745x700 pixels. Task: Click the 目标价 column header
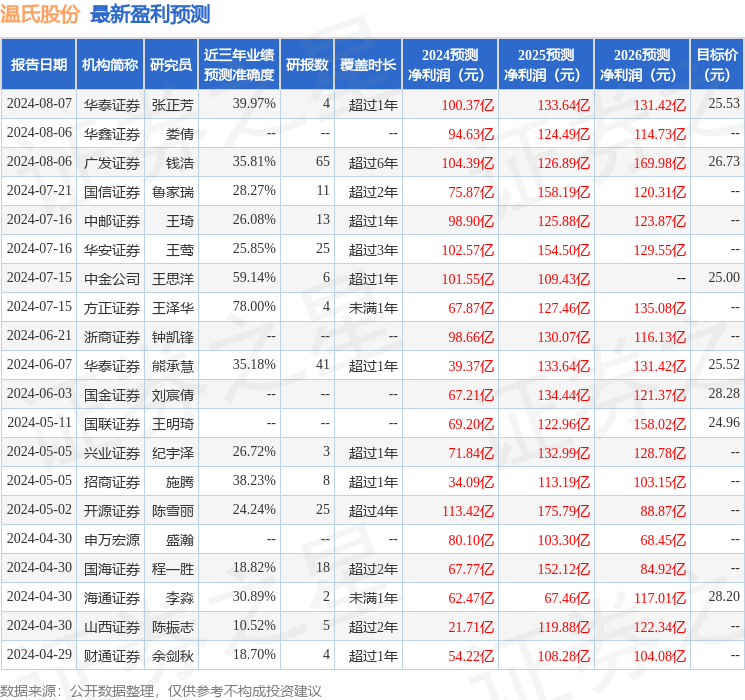click(717, 65)
